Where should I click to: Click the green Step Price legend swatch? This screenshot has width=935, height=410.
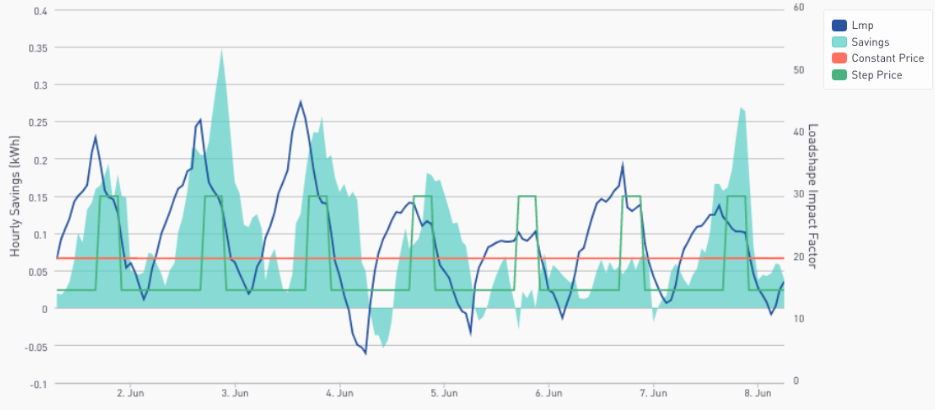[x=839, y=74]
